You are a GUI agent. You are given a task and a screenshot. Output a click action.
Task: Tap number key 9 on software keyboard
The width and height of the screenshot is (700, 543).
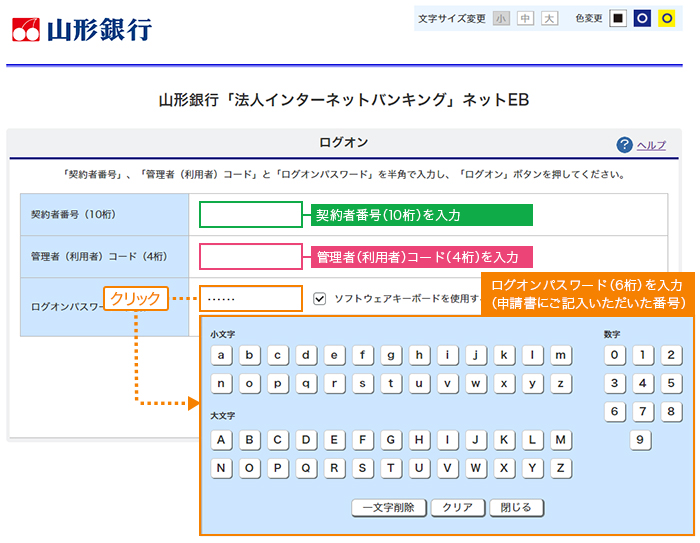tap(640, 440)
